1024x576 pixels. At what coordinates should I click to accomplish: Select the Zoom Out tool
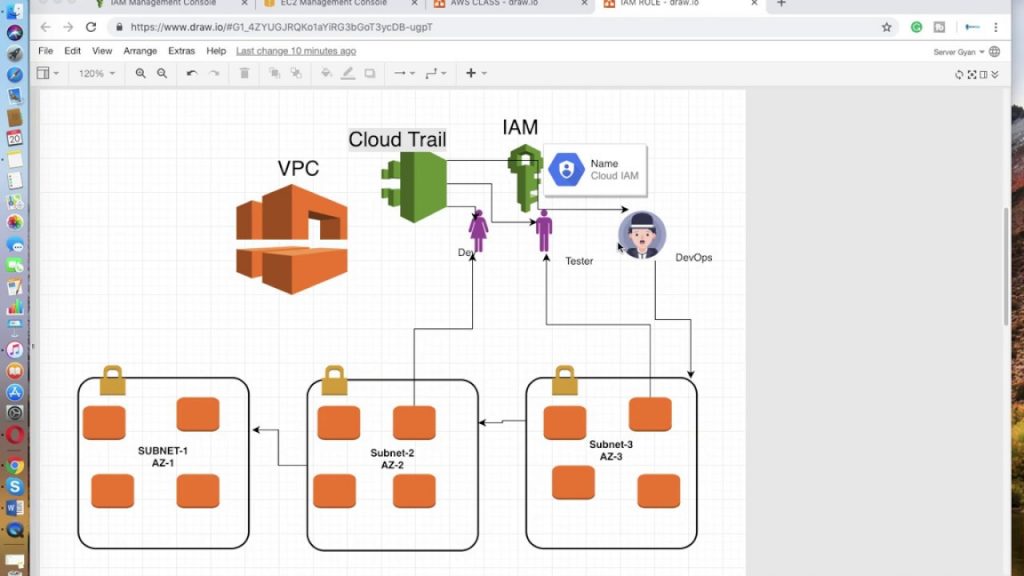point(160,73)
